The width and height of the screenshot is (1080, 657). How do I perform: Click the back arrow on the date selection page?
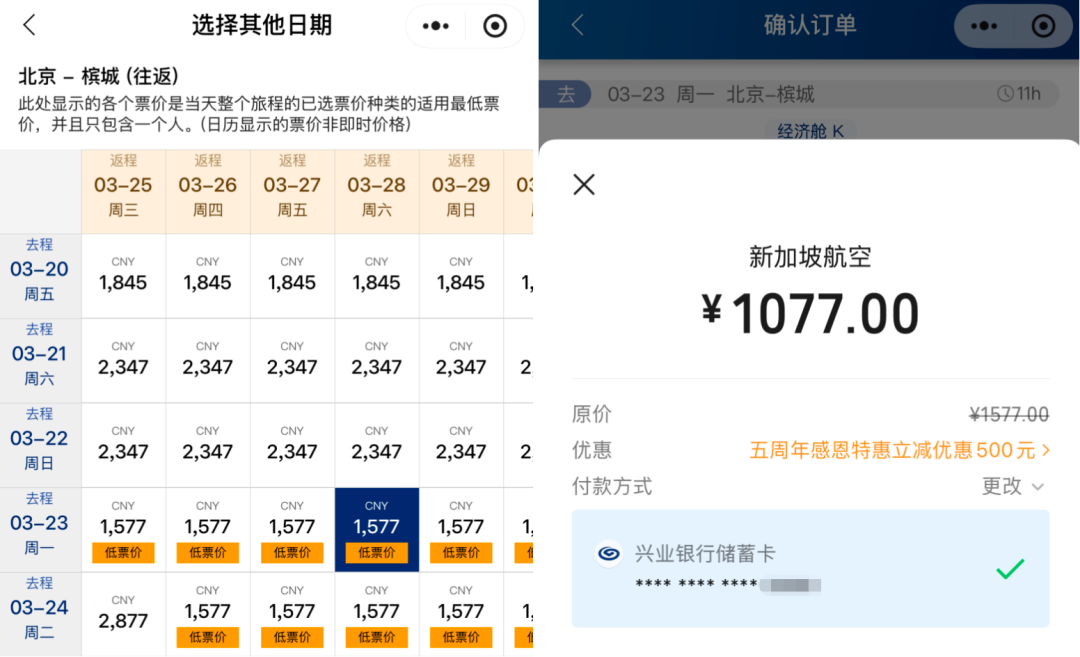click(27, 24)
